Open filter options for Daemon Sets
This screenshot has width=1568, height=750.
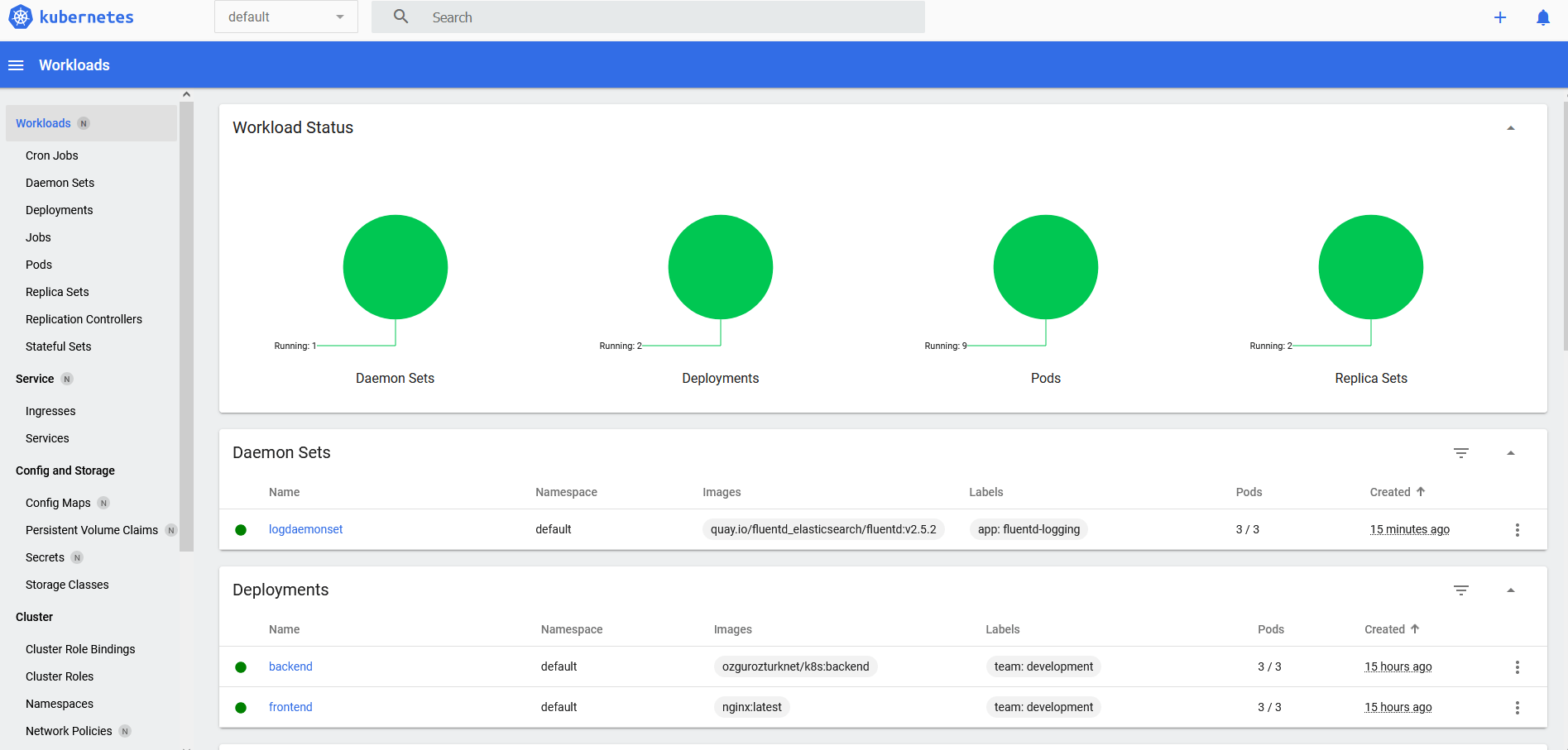click(x=1461, y=452)
